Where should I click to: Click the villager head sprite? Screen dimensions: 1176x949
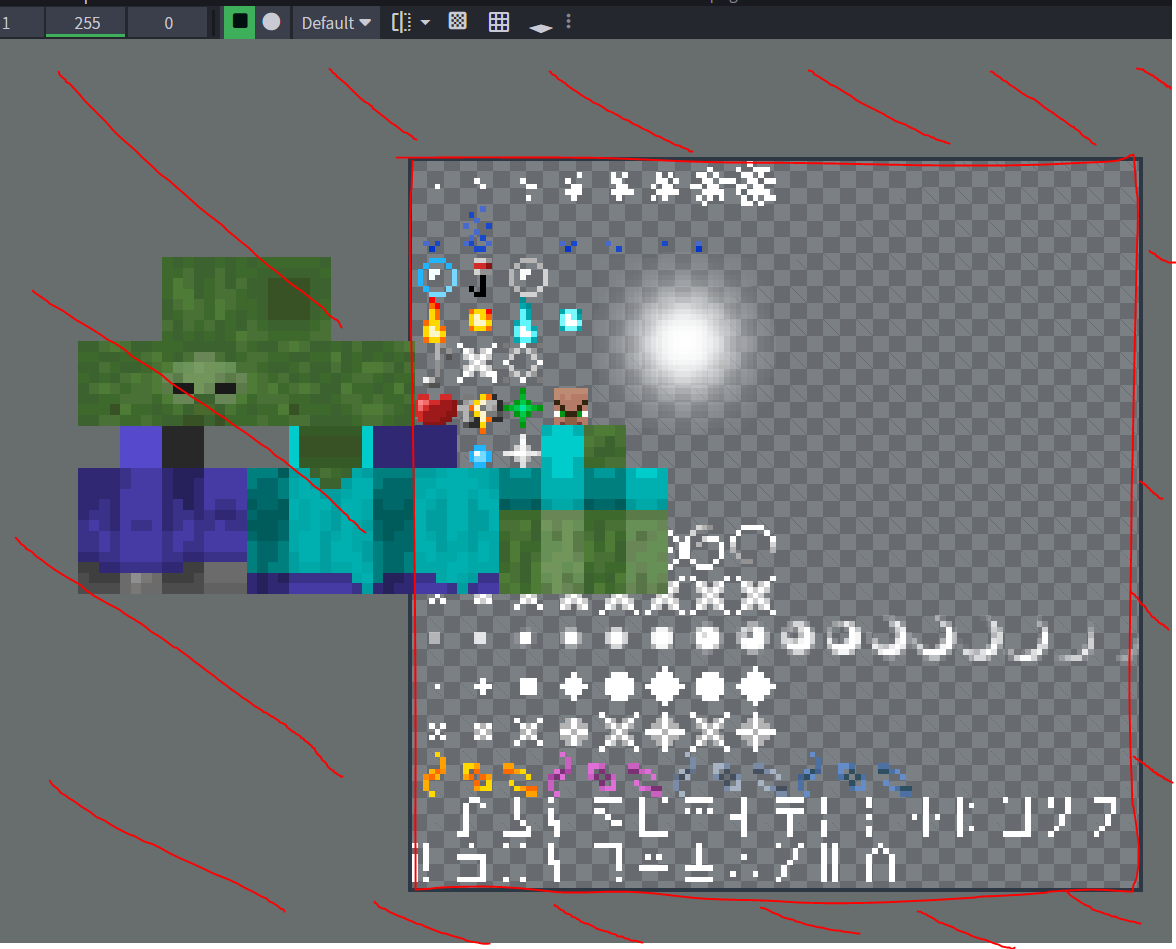pyautogui.click(x=570, y=408)
